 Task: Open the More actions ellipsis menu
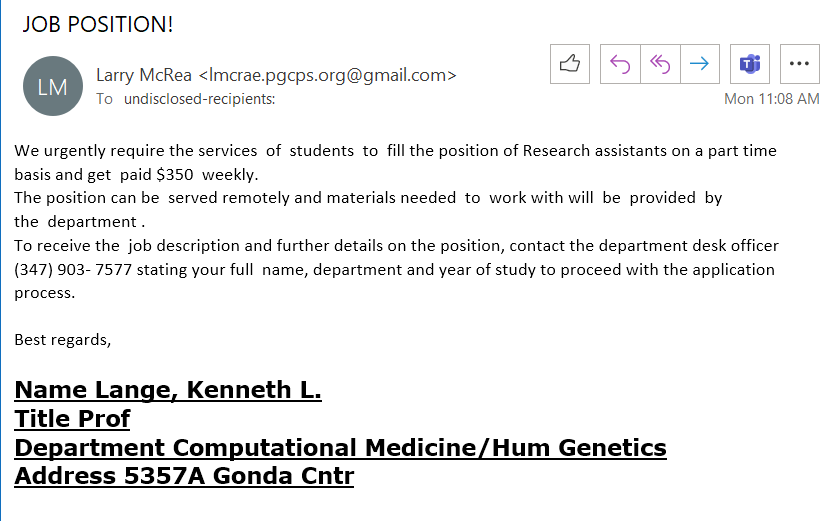tap(799, 64)
